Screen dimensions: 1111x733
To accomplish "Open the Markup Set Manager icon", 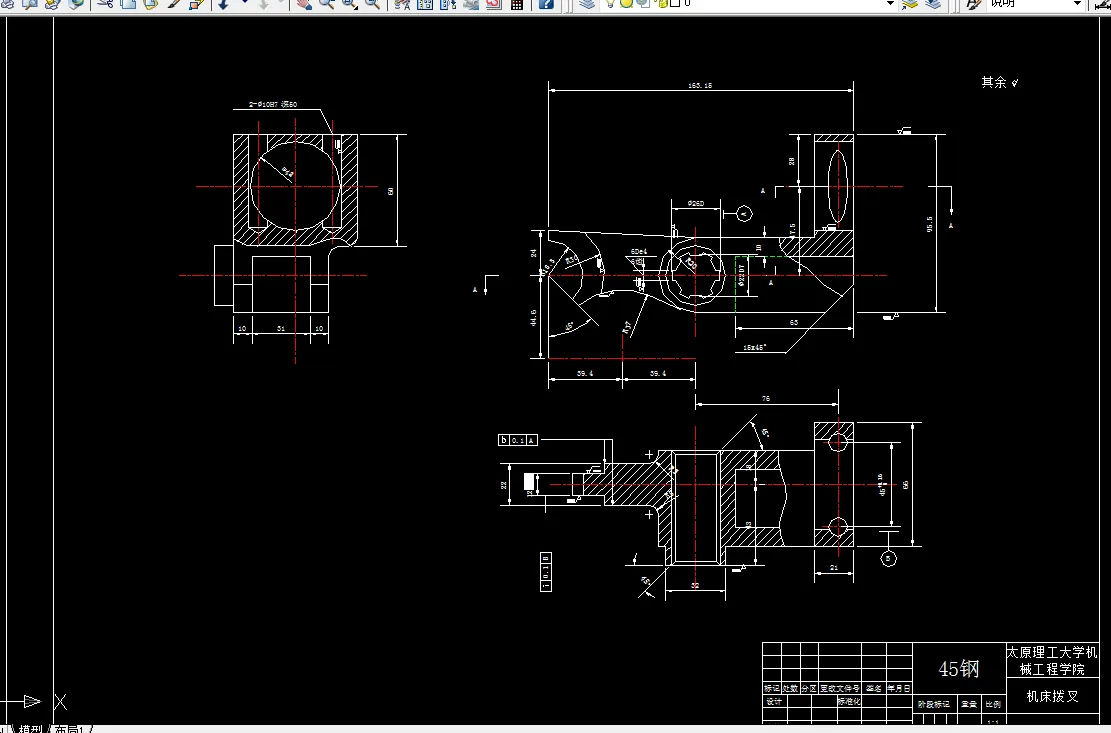I will [x=493, y=4].
